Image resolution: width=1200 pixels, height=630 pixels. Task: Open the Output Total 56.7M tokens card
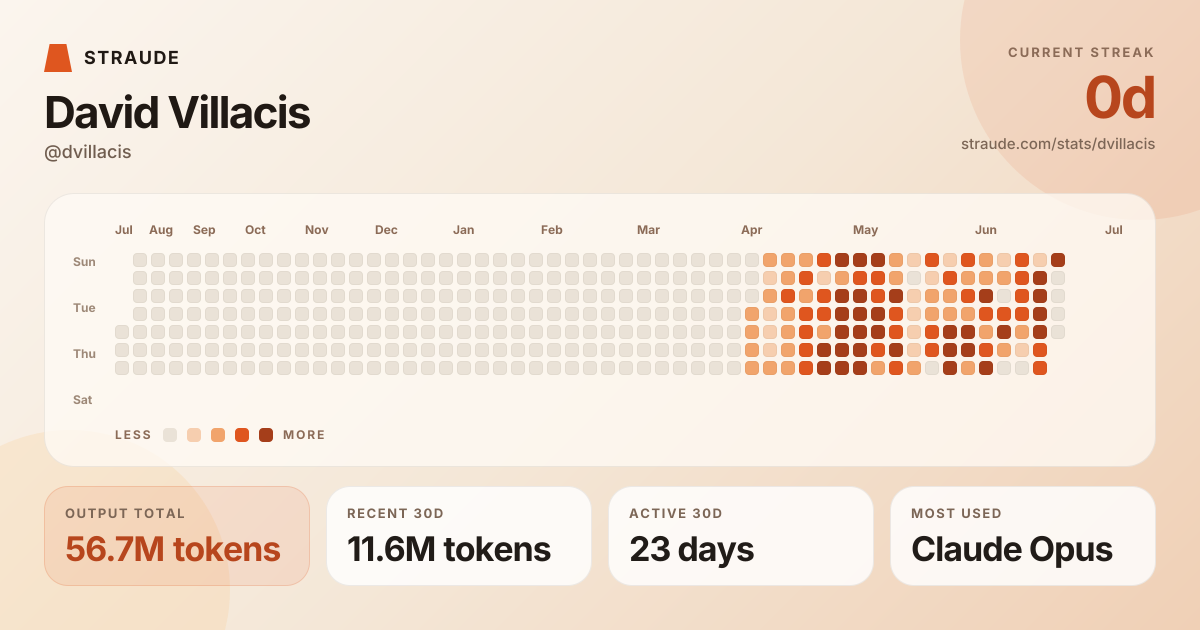pos(177,536)
